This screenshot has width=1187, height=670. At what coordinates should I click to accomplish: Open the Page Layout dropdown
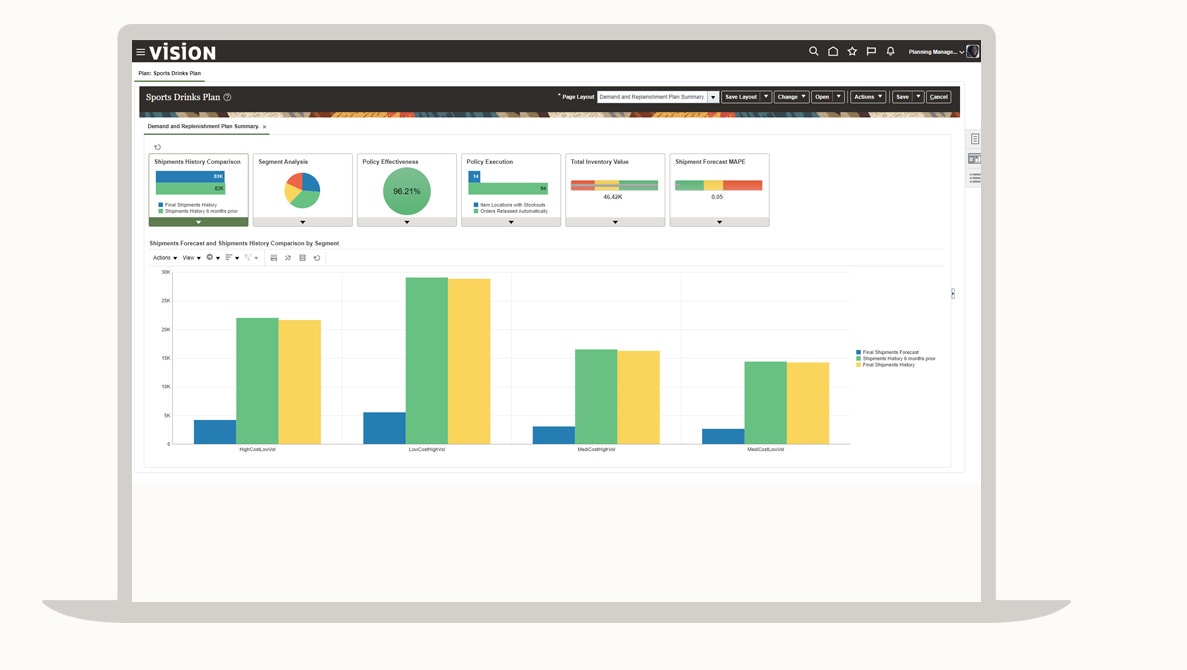pyautogui.click(x=715, y=96)
